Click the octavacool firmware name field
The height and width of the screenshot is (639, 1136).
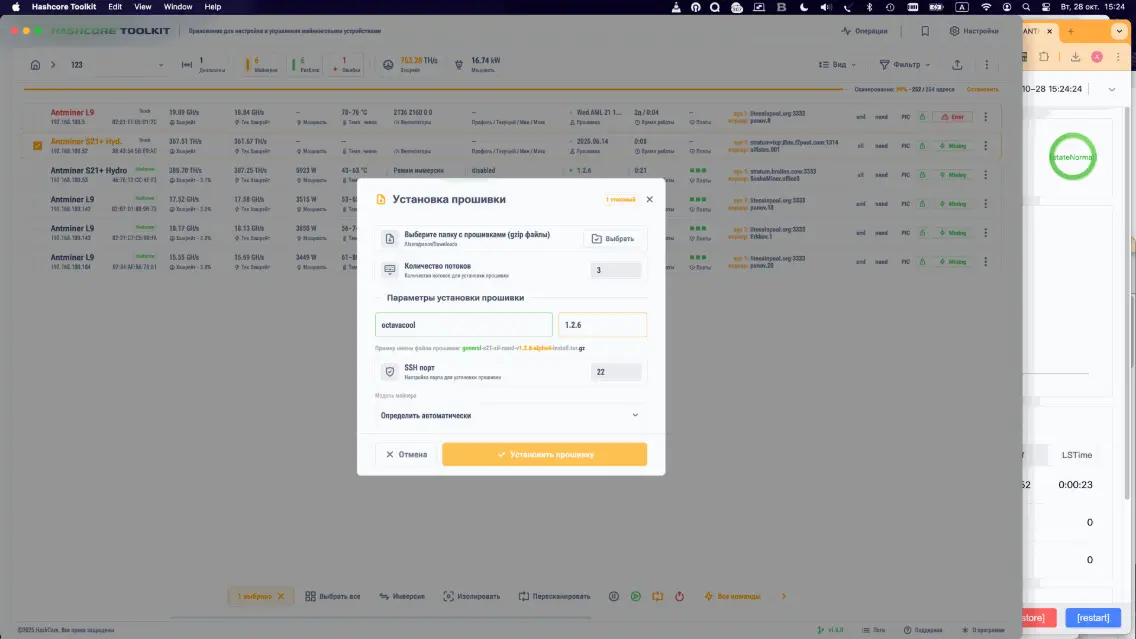click(463, 325)
